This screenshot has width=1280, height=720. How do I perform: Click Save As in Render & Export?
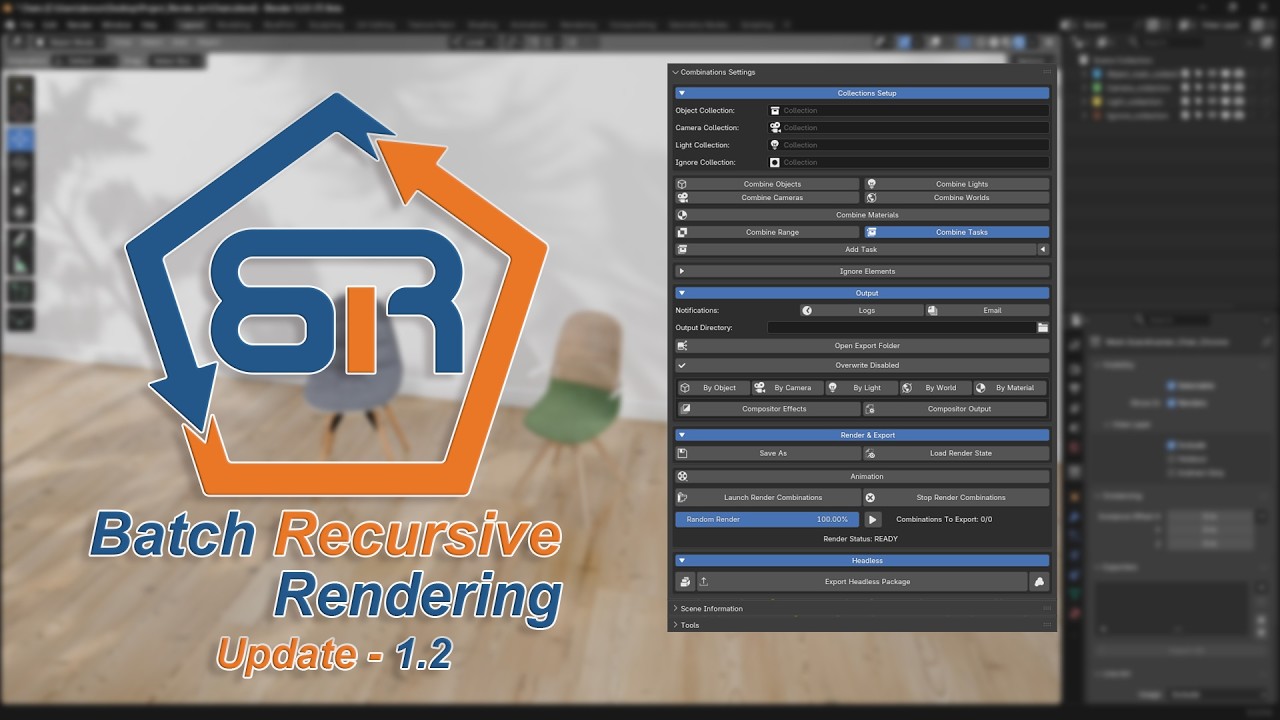tap(767, 453)
